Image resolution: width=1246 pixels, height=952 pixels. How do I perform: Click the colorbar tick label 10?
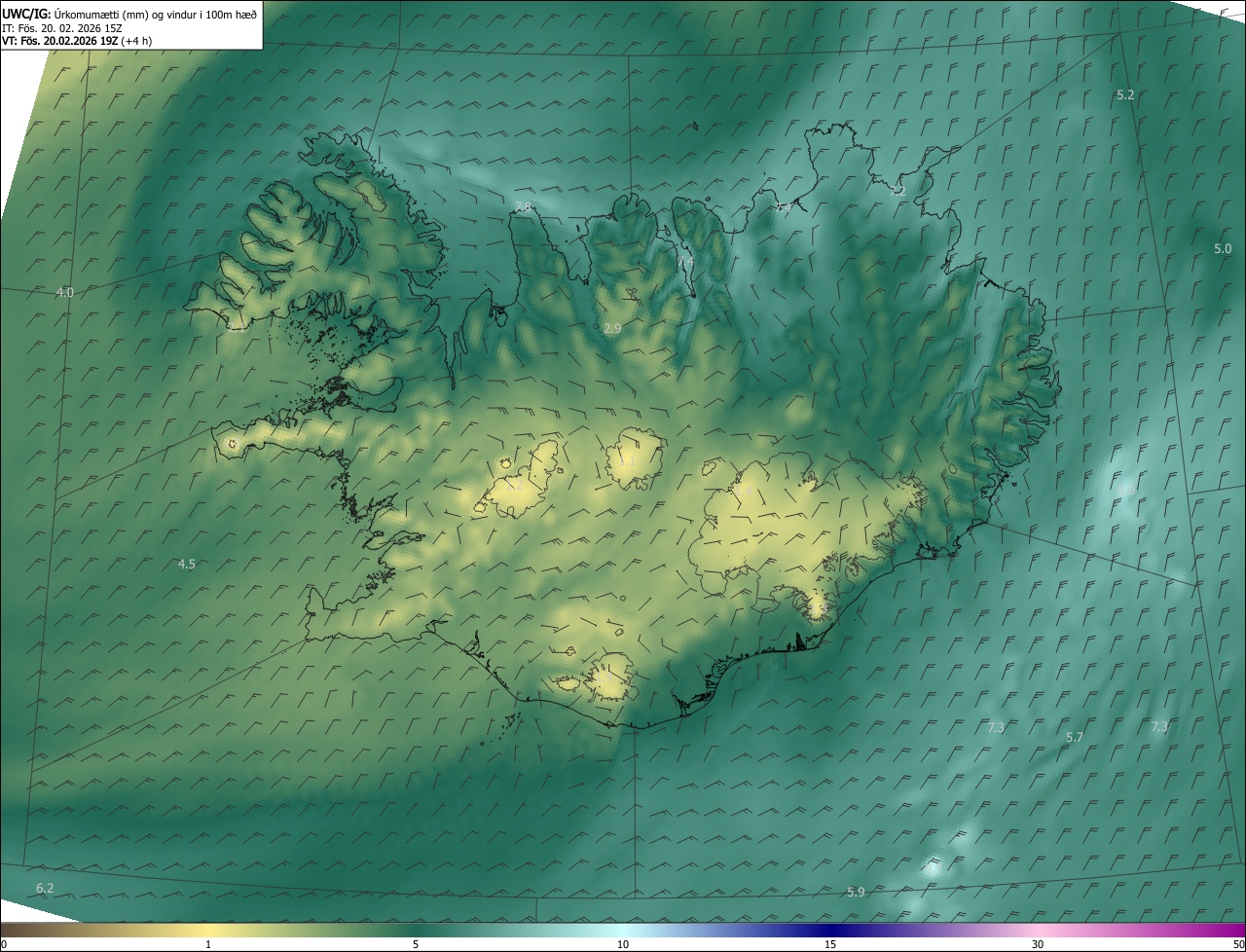623,944
